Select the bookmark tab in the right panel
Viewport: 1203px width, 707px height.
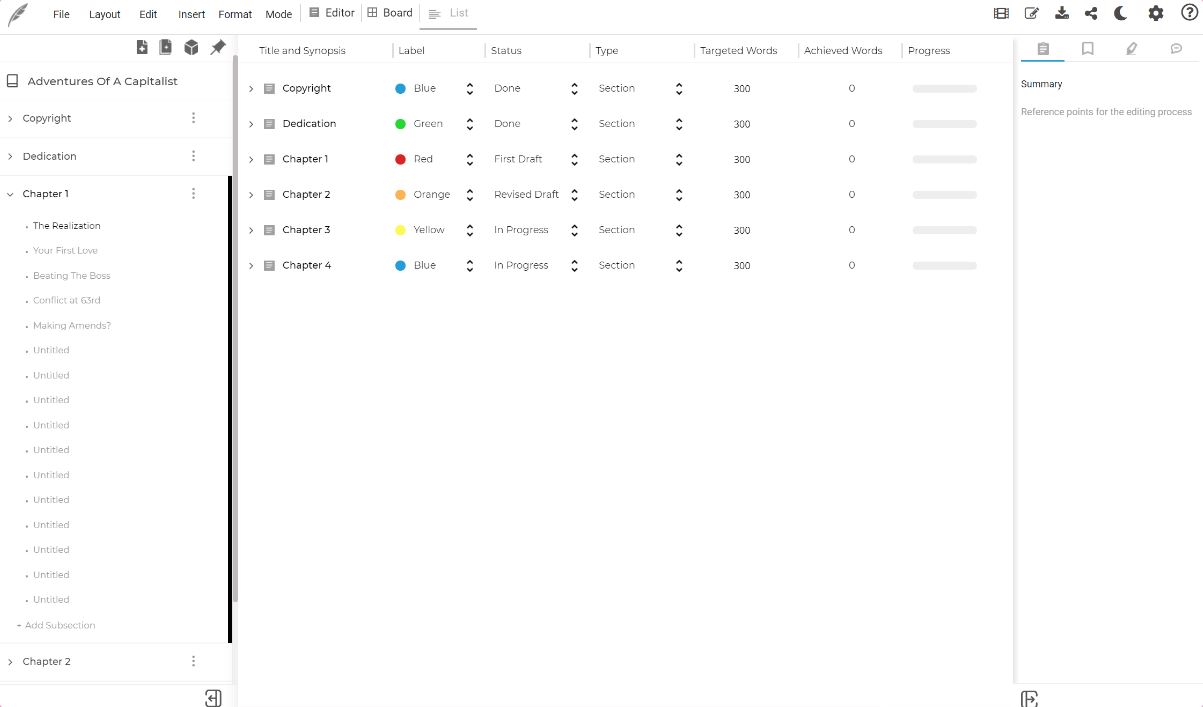[x=1087, y=48]
